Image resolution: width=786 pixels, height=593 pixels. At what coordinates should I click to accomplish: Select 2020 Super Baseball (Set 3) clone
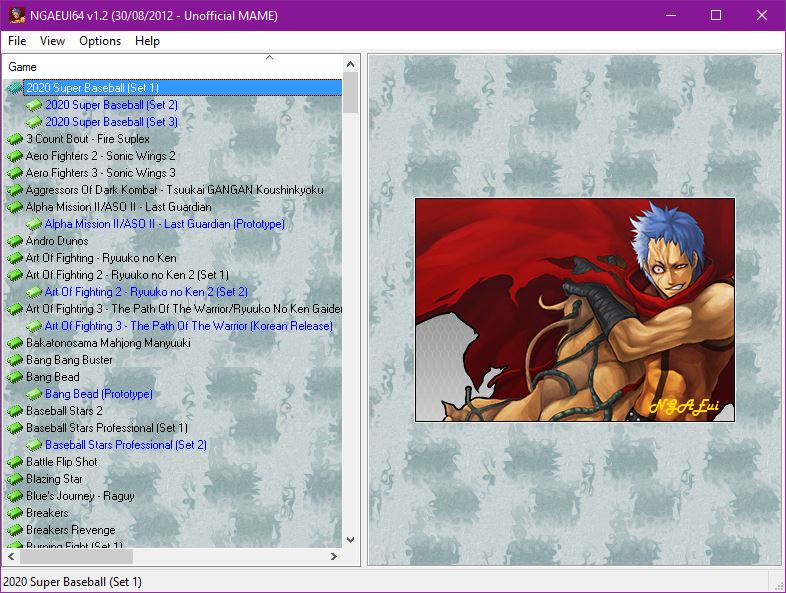[x=111, y=122]
